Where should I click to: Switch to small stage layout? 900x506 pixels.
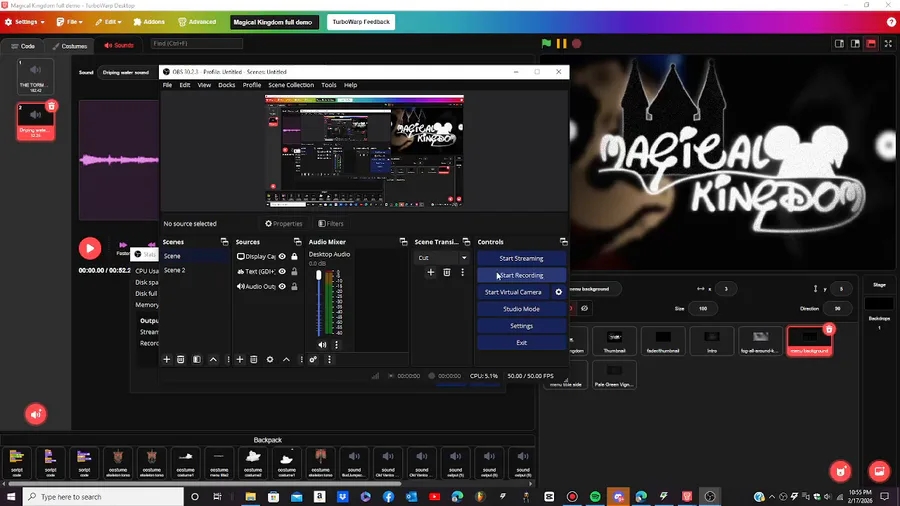coord(839,44)
